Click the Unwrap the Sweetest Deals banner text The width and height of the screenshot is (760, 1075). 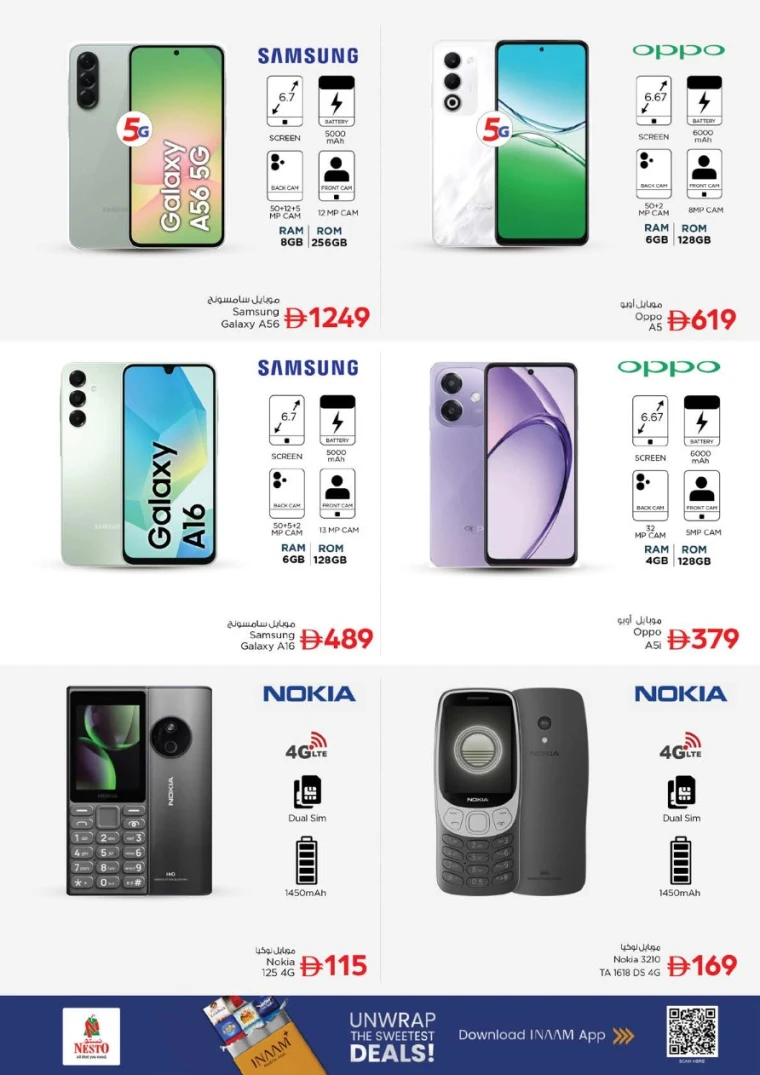tap(392, 1036)
